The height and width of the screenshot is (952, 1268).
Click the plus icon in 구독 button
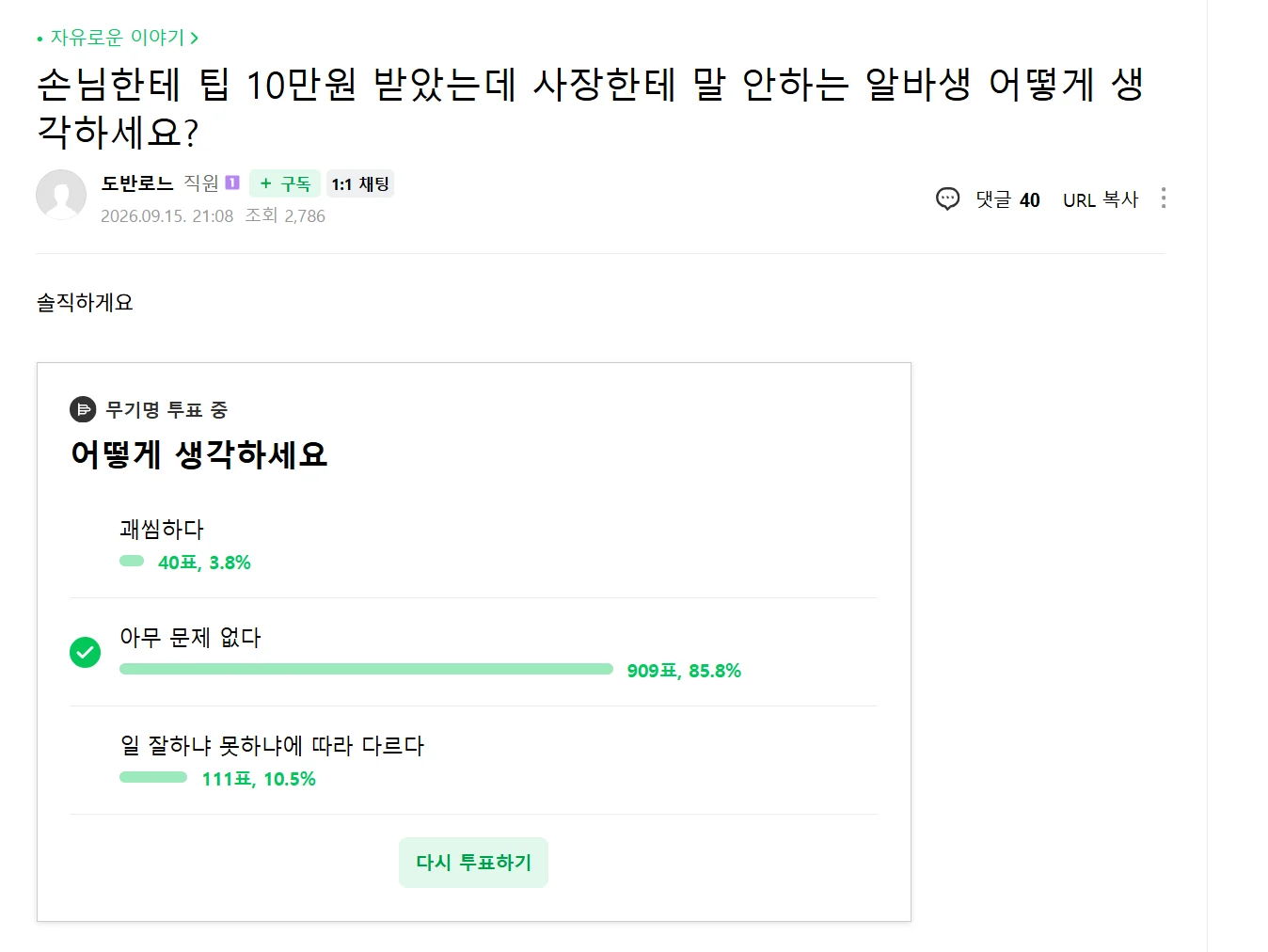click(265, 183)
